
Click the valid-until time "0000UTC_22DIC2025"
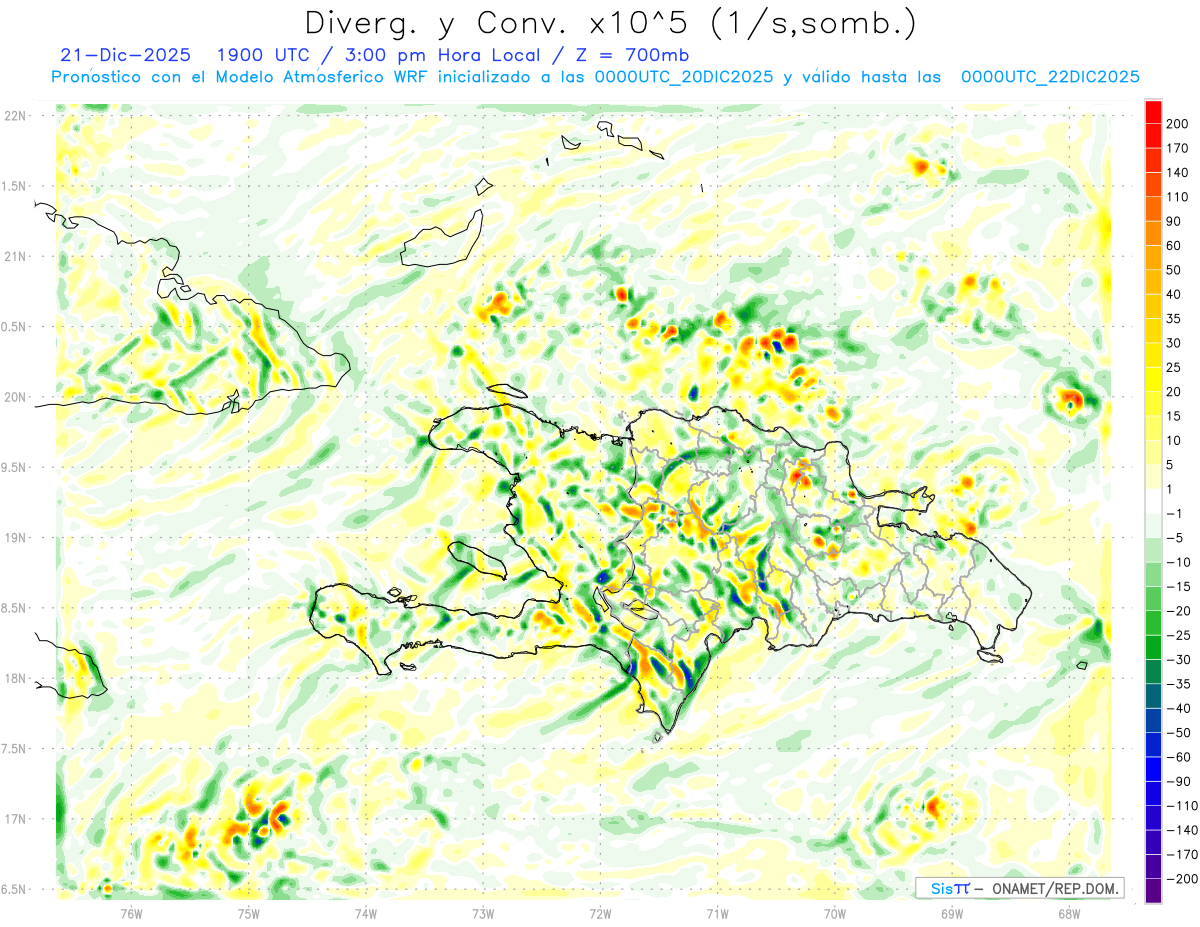click(1050, 77)
